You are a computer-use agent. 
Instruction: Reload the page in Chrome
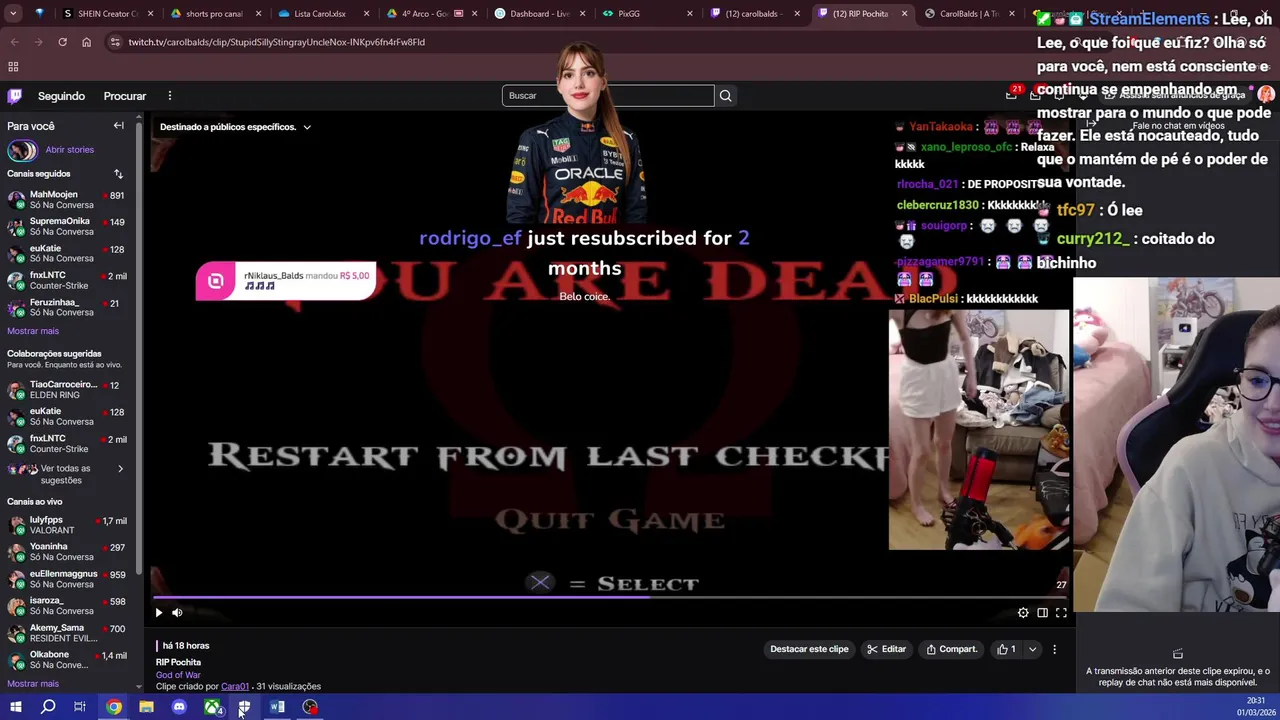(x=62, y=42)
